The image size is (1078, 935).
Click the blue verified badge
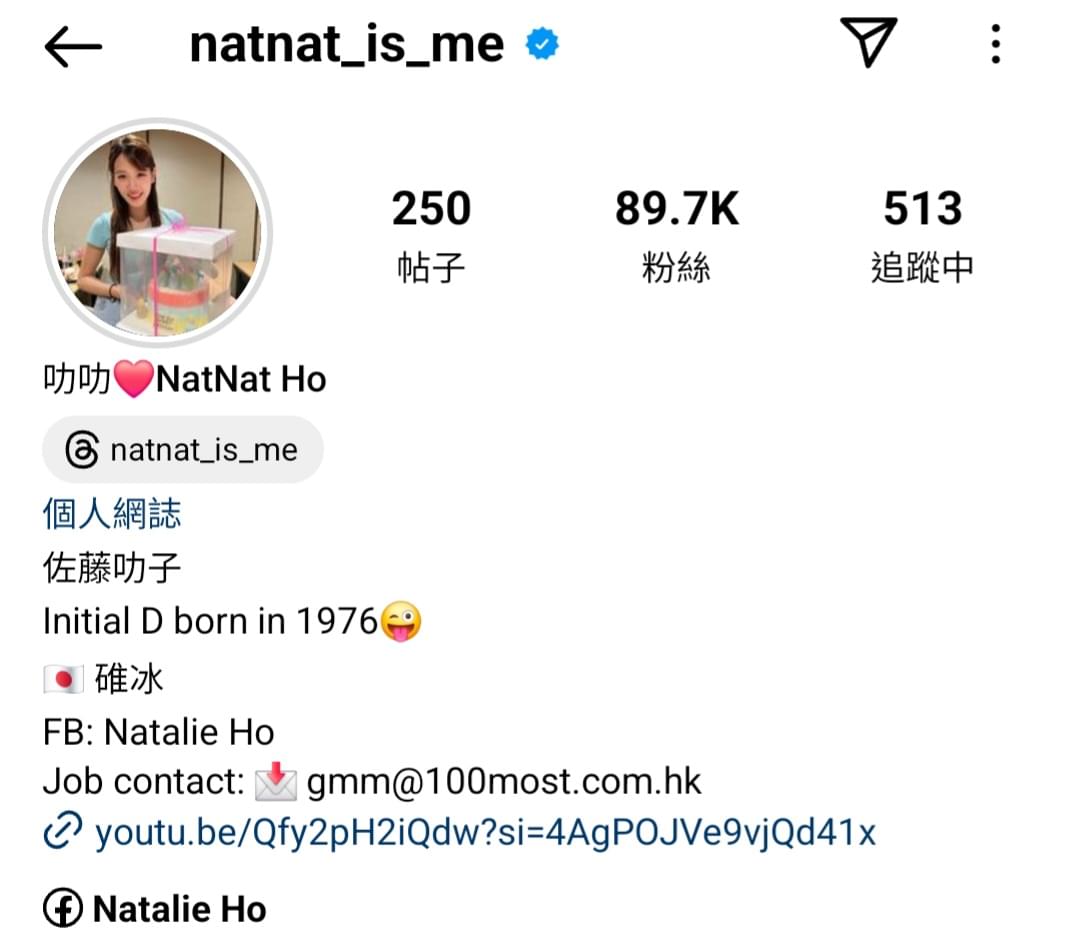coord(542,45)
